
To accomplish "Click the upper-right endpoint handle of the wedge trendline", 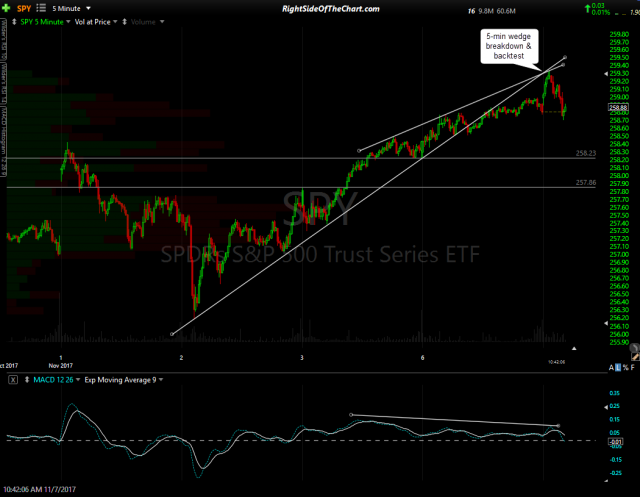I will (565, 58).
